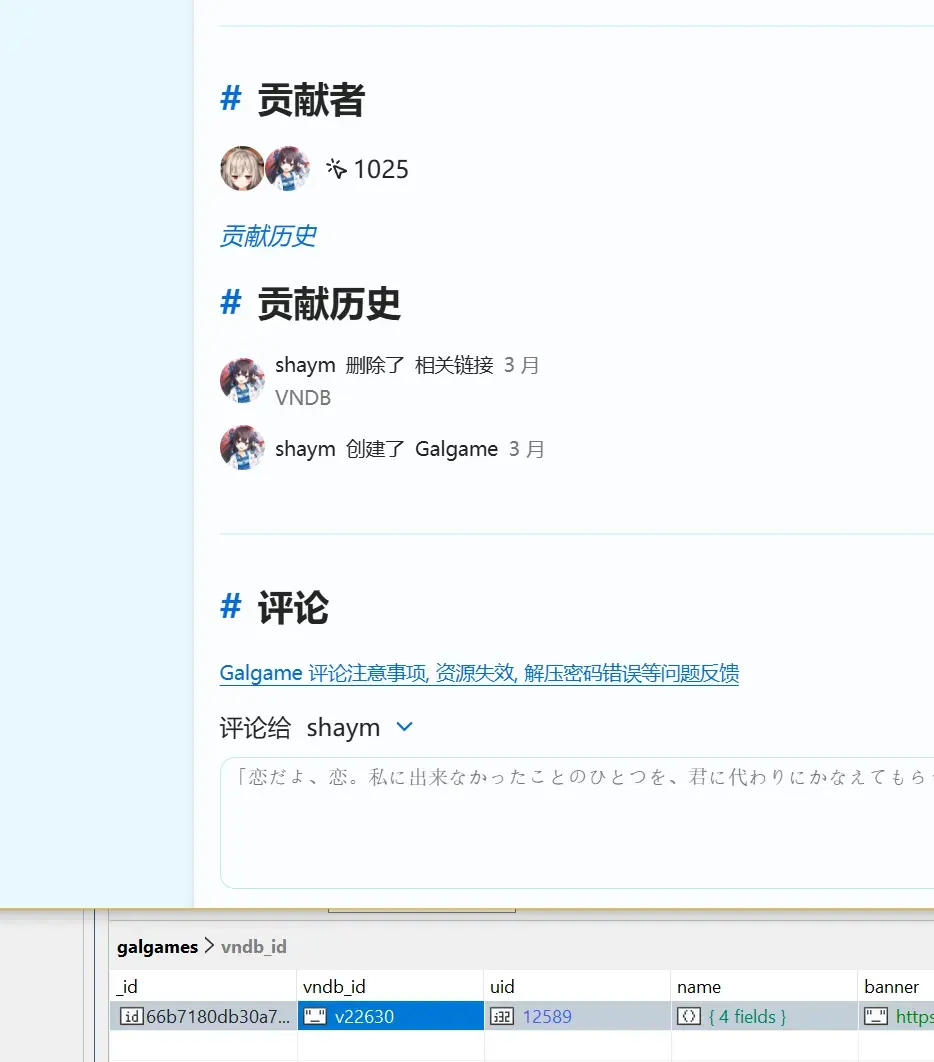Focus the comment text area
Image resolution: width=934 pixels, height=1062 pixels.
(577, 823)
